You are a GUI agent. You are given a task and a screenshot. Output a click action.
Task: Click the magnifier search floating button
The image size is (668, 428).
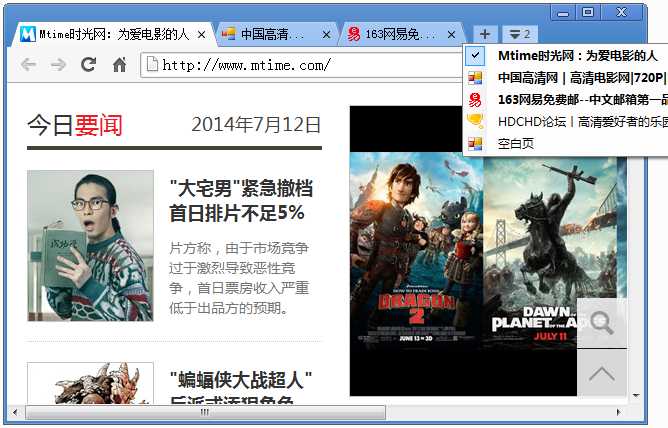[602, 322]
